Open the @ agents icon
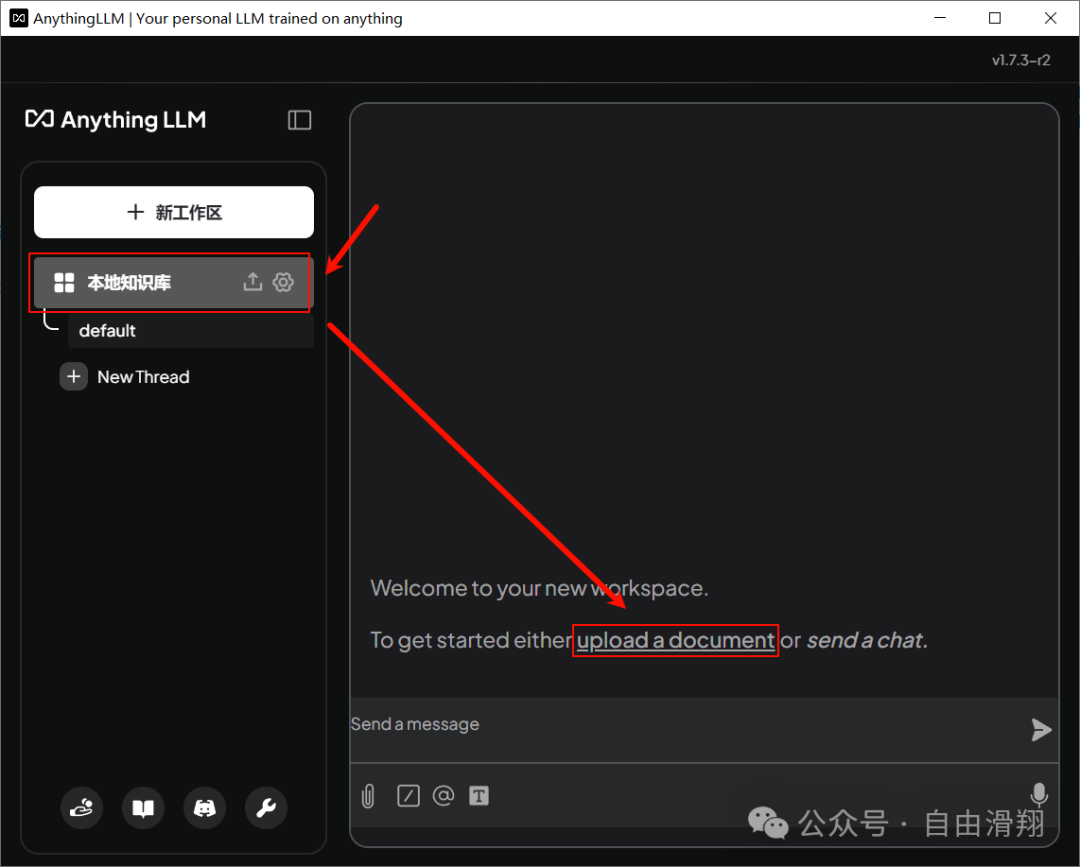The image size is (1080, 867). [x=444, y=795]
